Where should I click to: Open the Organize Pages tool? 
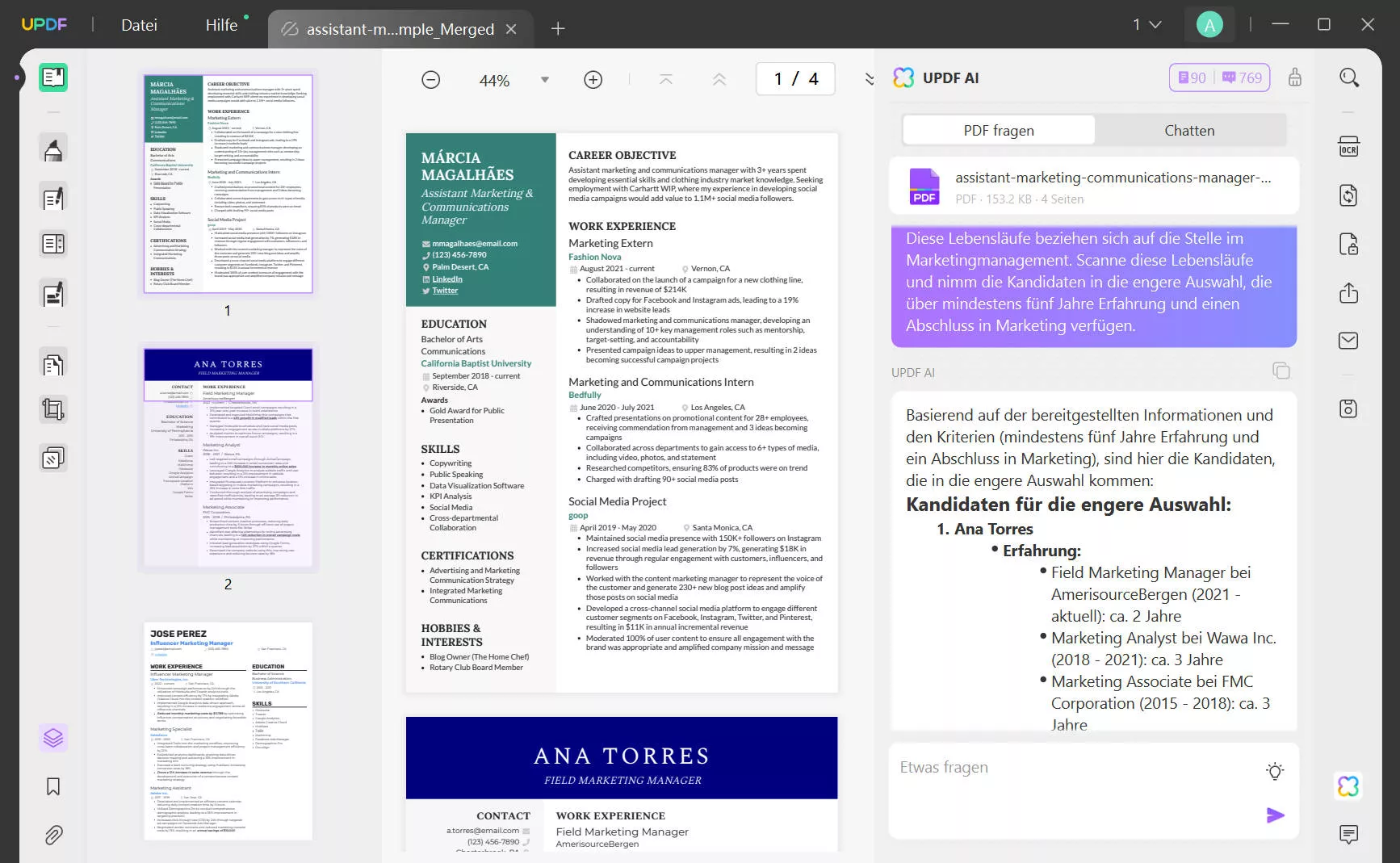[x=53, y=365]
